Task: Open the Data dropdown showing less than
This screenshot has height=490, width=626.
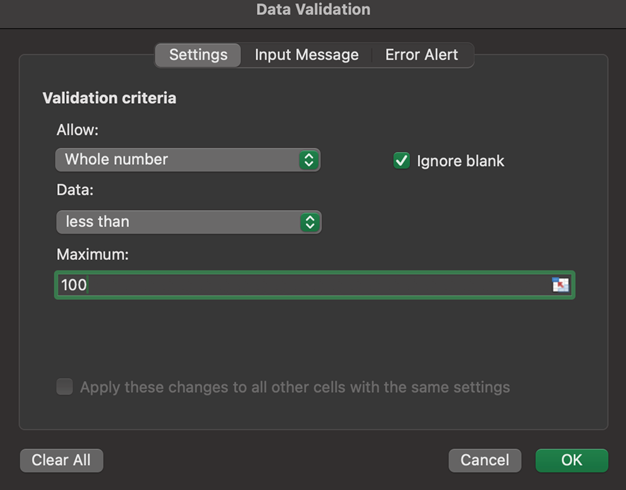Action: pyautogui.click(x=188, y=222)
